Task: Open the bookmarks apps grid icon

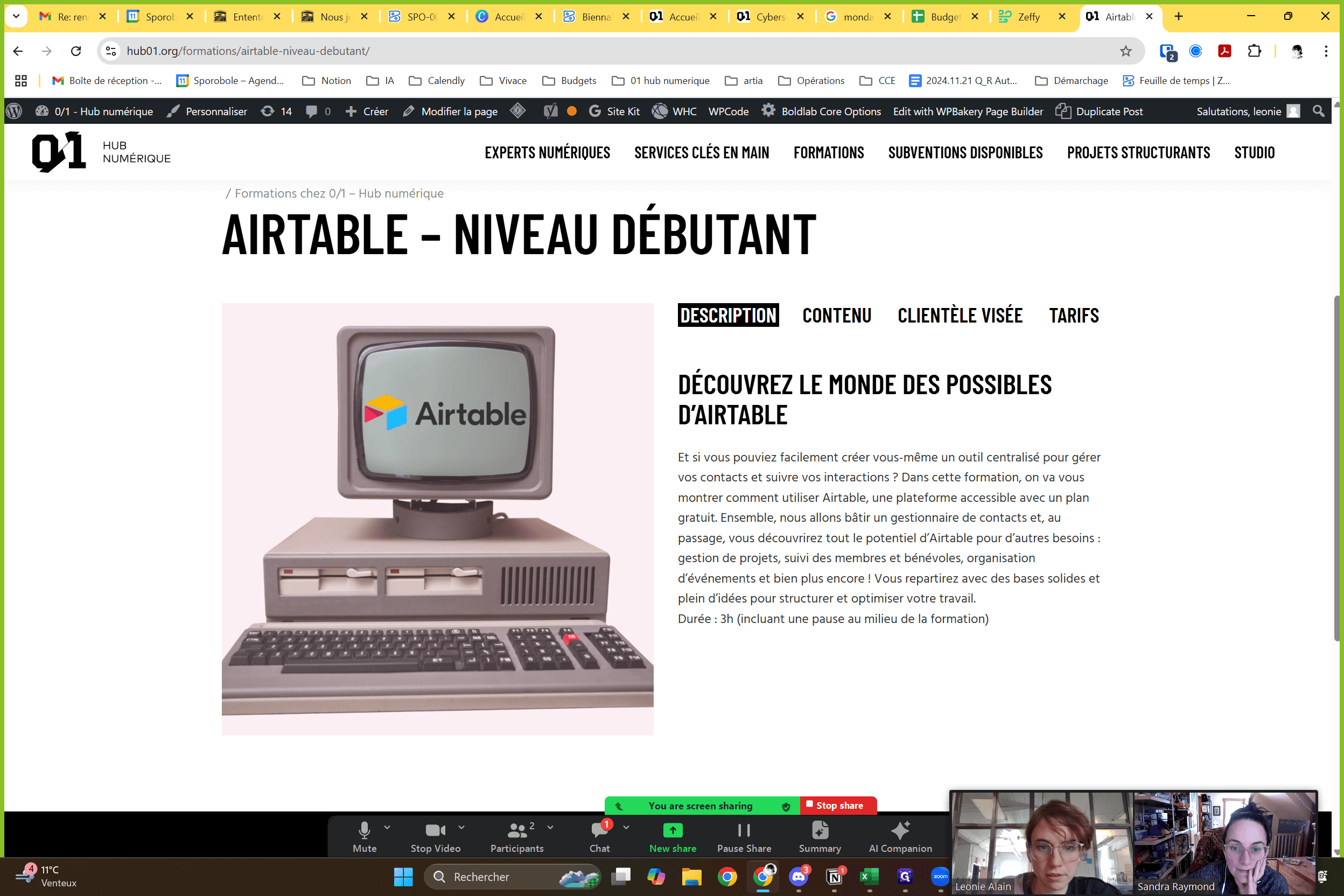Action: (21, 81)
